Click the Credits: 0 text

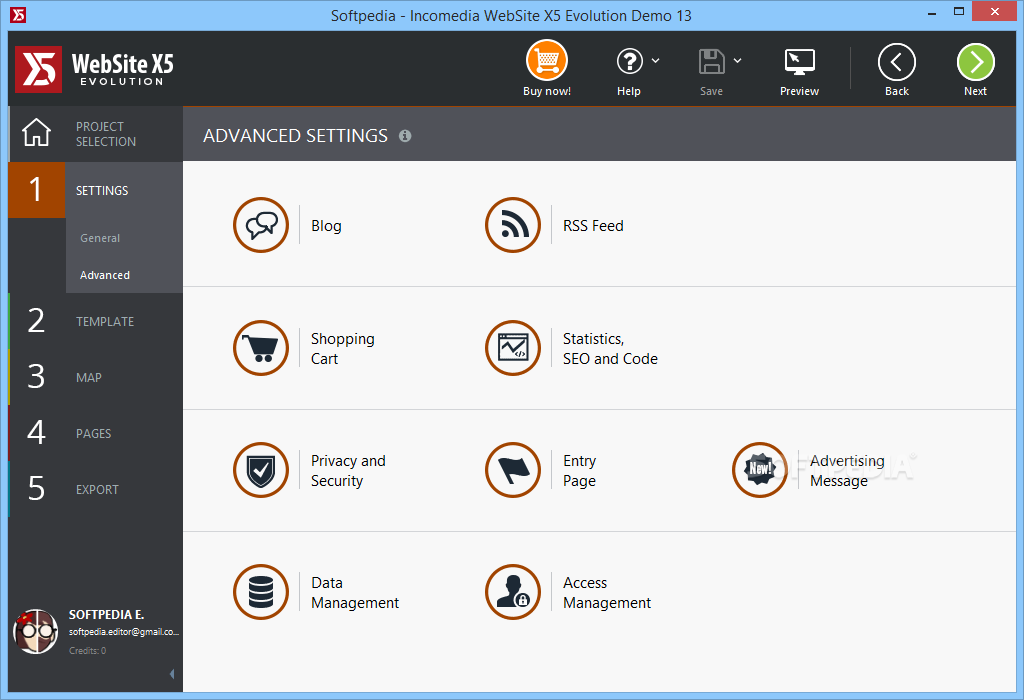(88, 650)
